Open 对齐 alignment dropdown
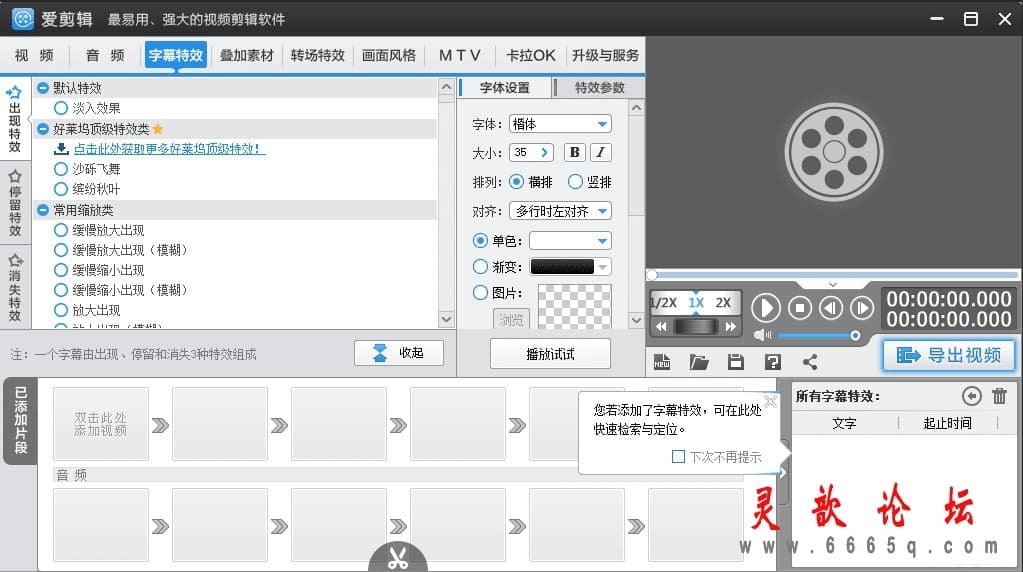This screenshot has height=572, width=1023. 560,211
